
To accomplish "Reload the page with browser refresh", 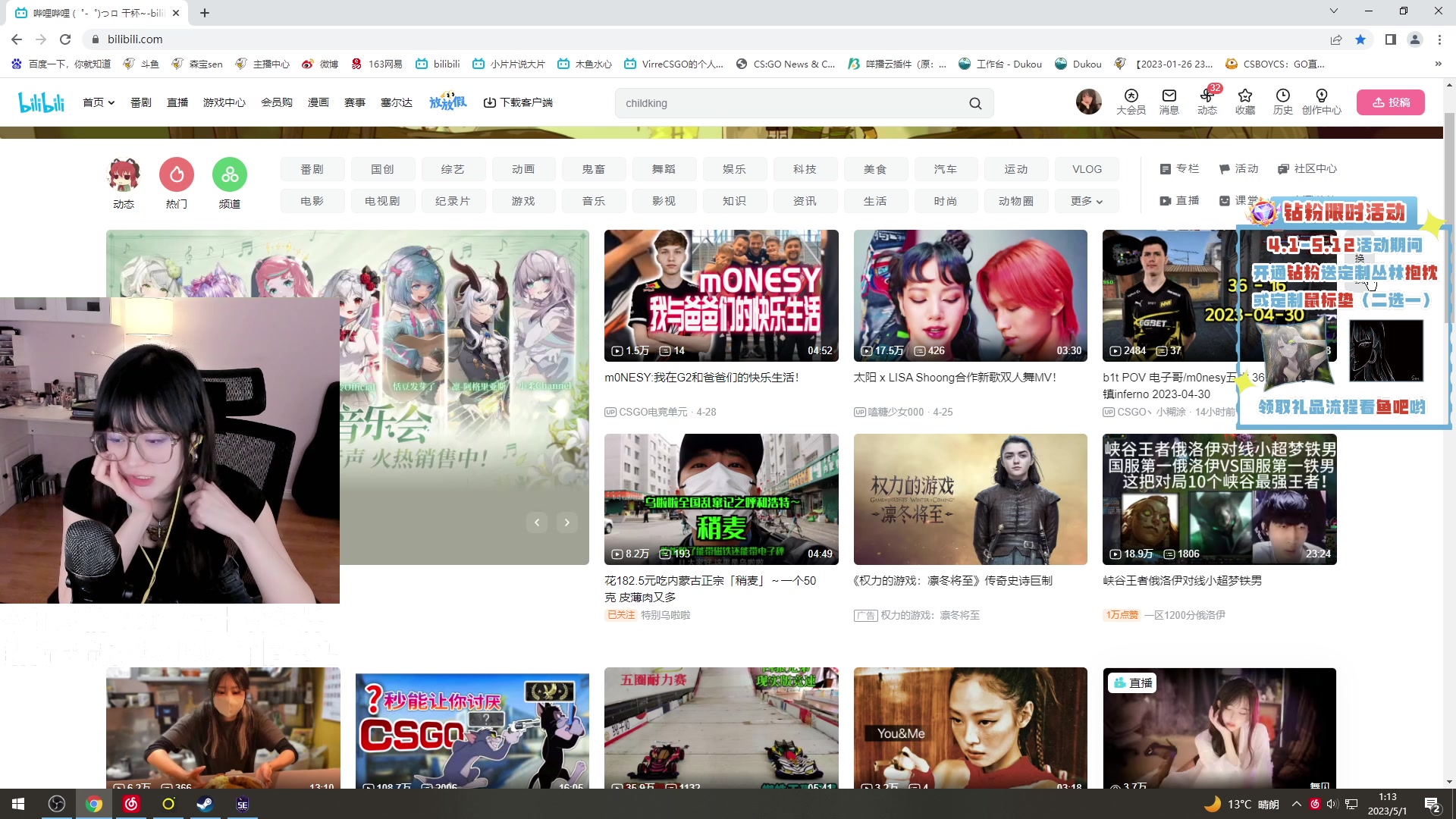I will 65,39.
